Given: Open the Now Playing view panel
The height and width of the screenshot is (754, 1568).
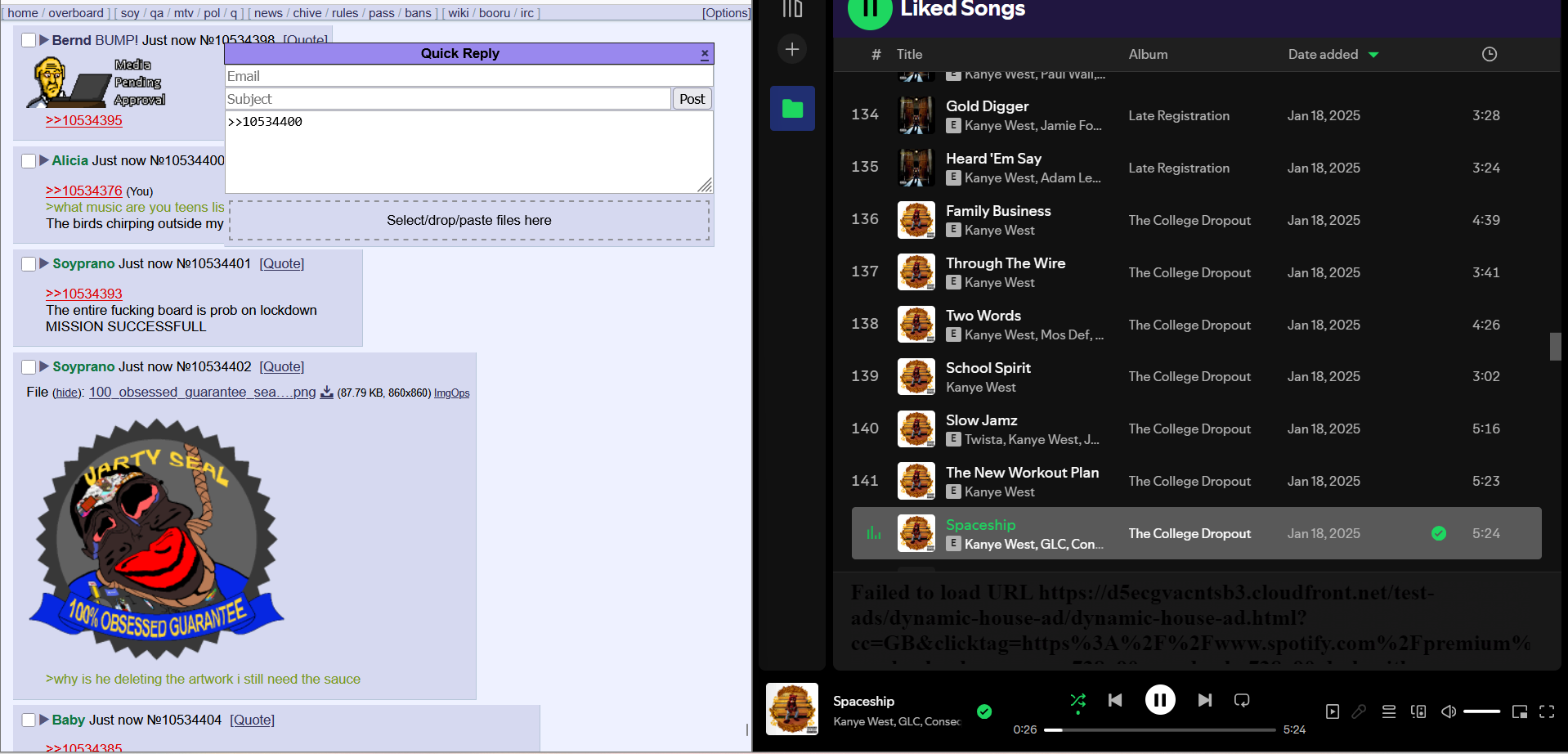Looking at the screenshot, I should coord(1333,711).
